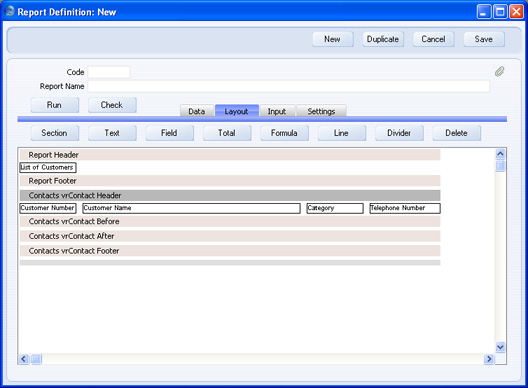Delete the selected layout element
The image size is (528, 388).
coord(457,133)
